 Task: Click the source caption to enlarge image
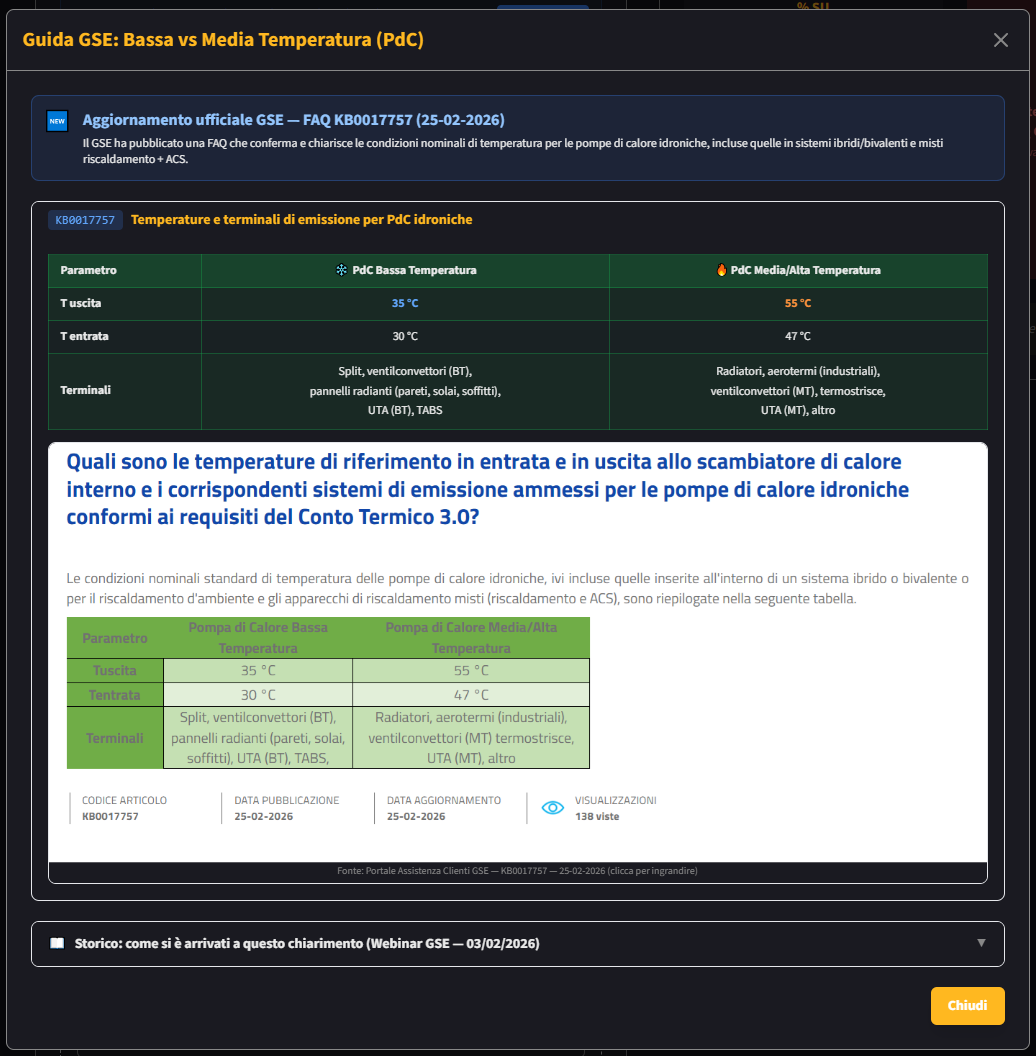coord(517,871)
